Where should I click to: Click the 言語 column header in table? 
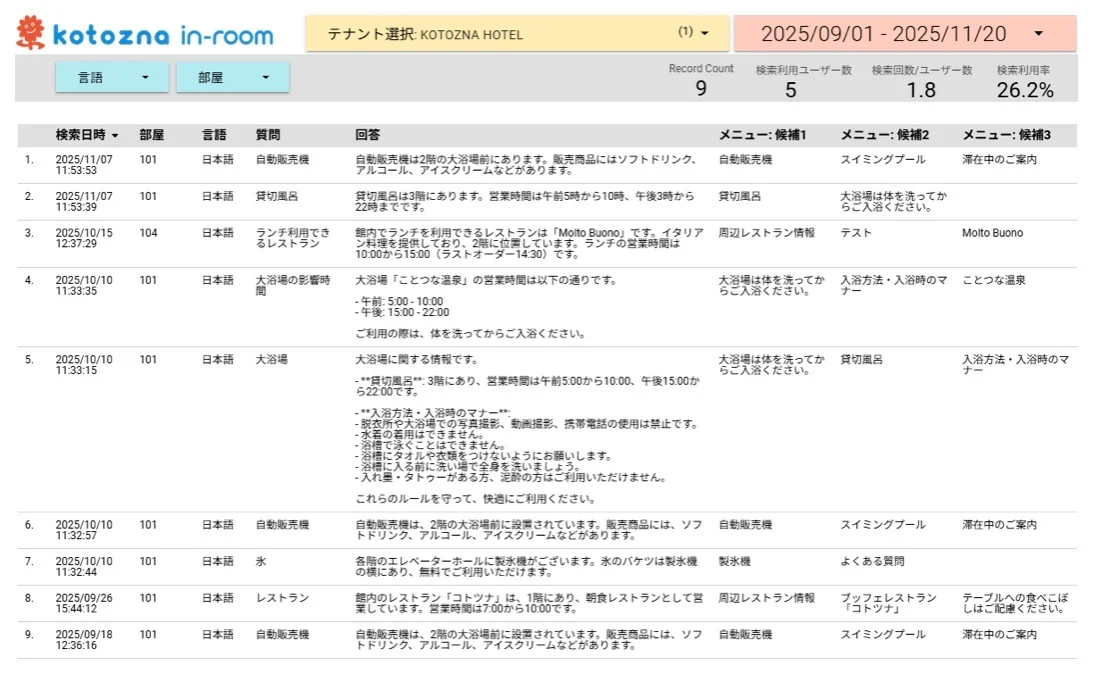coord(214,135)
